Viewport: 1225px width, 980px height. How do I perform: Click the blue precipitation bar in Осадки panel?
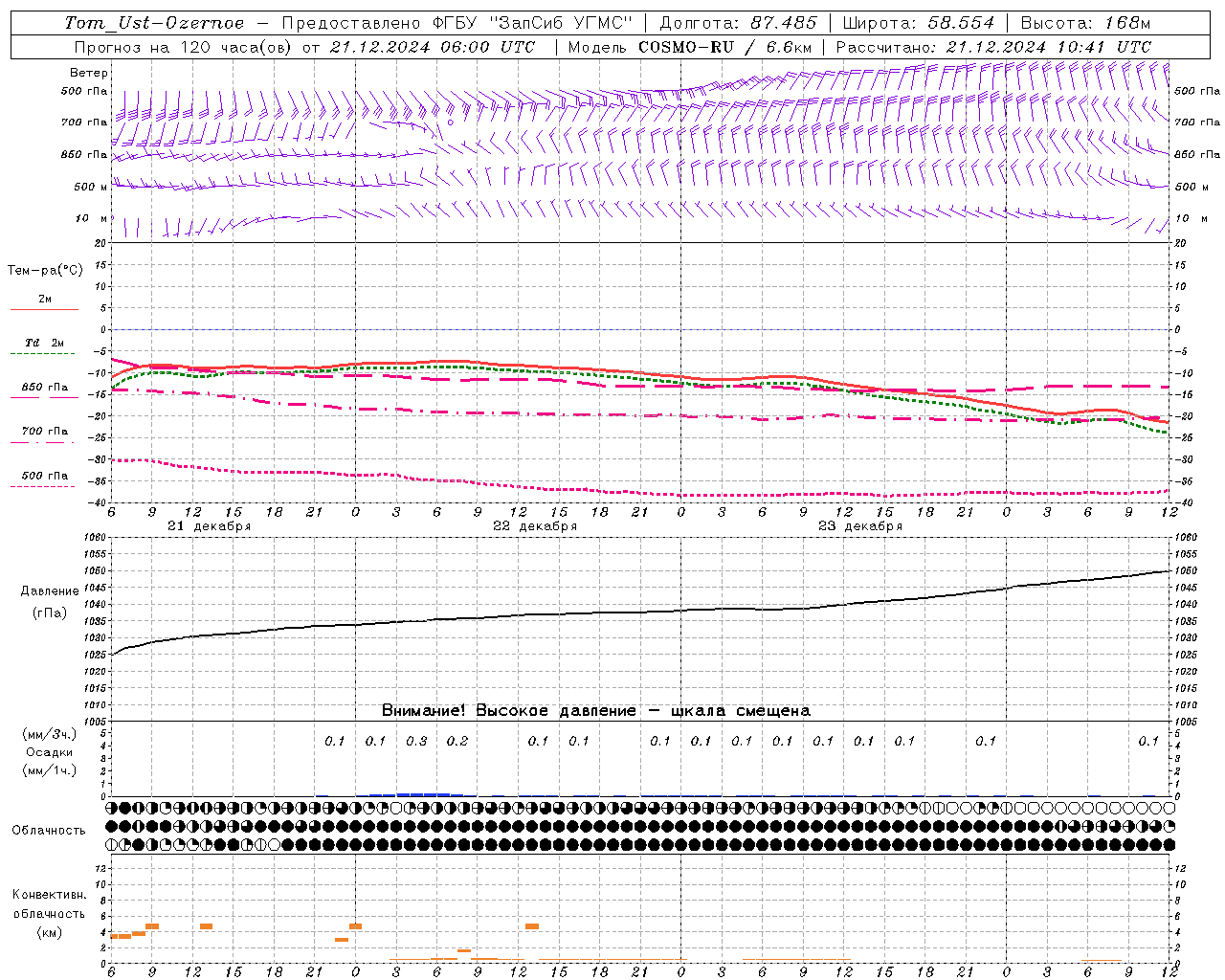click(x=416, y=794)
